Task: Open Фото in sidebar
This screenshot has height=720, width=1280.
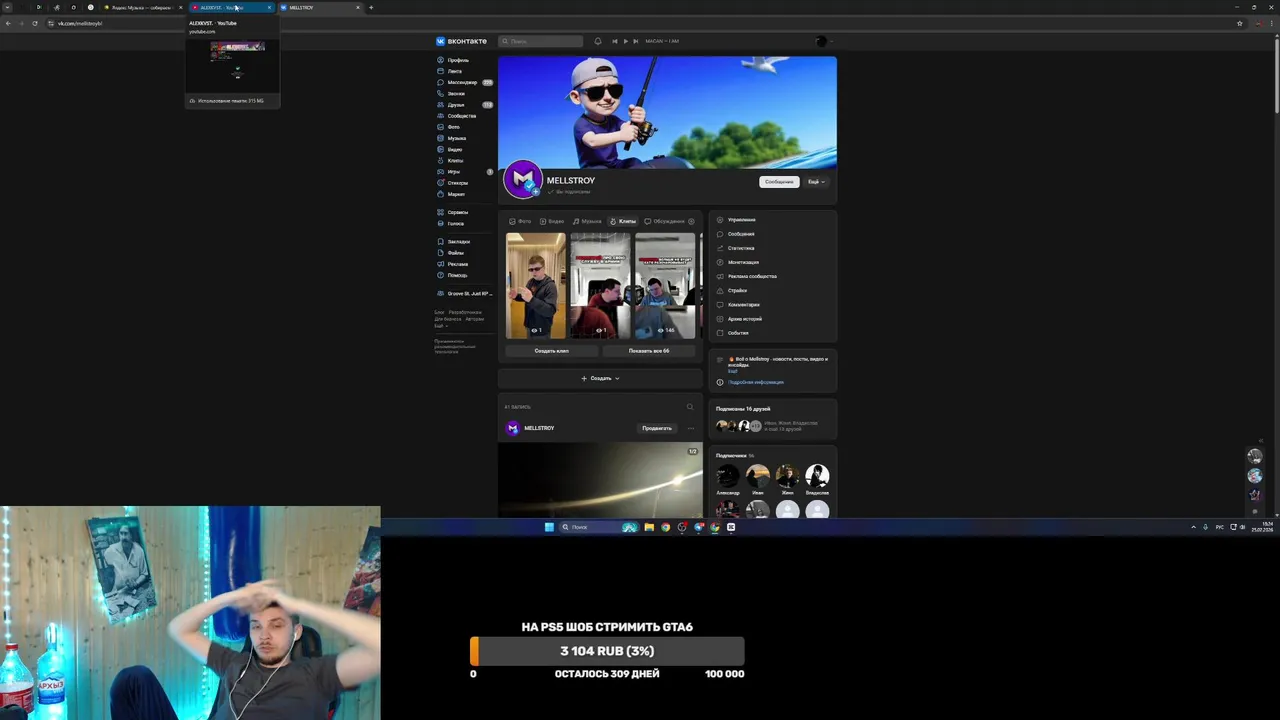Action: click(x=450, y=127)
